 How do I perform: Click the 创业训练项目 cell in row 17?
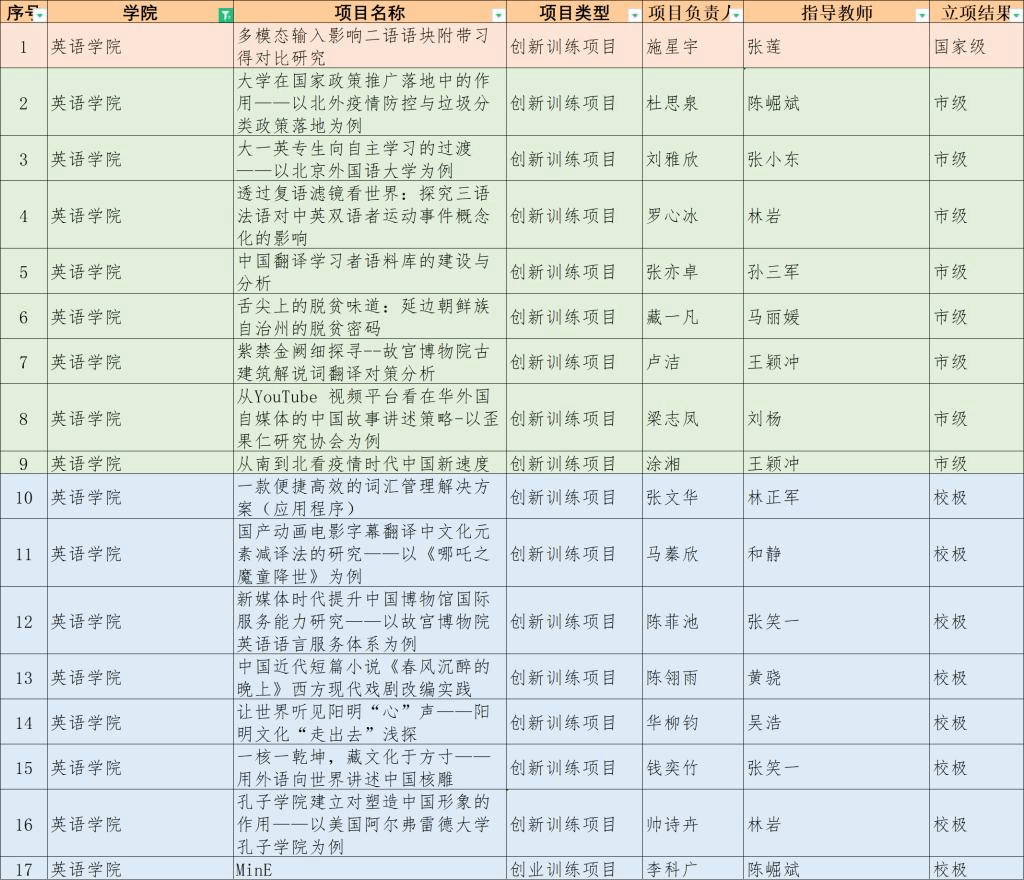click(574, 870)
